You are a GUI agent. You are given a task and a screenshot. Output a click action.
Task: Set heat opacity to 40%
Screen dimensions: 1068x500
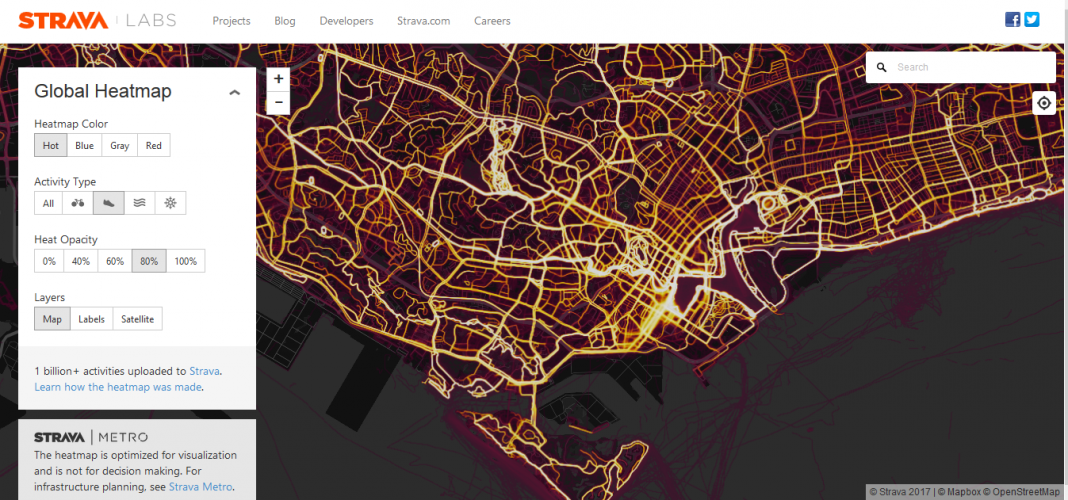81,261
